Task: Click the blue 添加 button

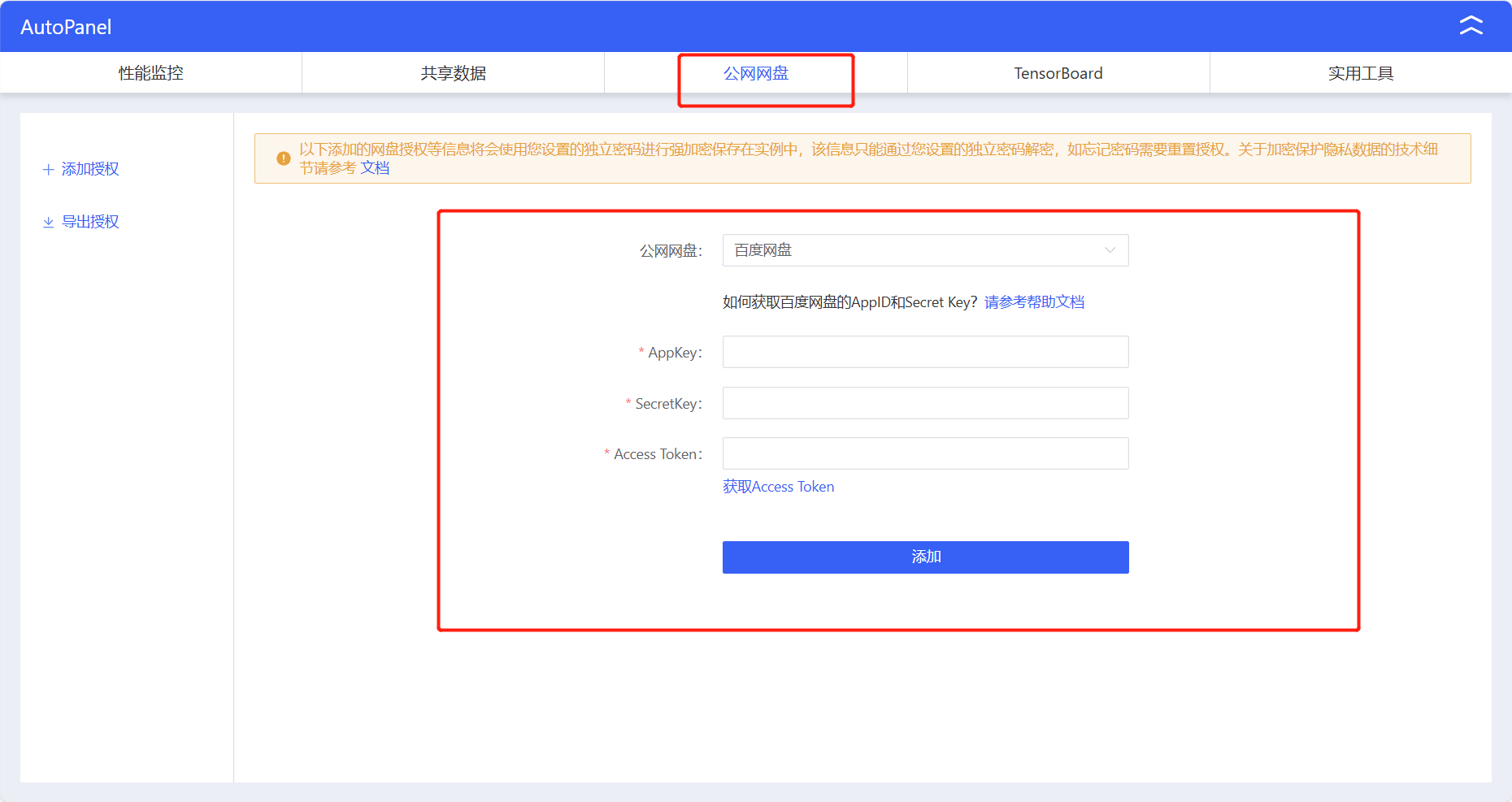Action: [925, 557]
